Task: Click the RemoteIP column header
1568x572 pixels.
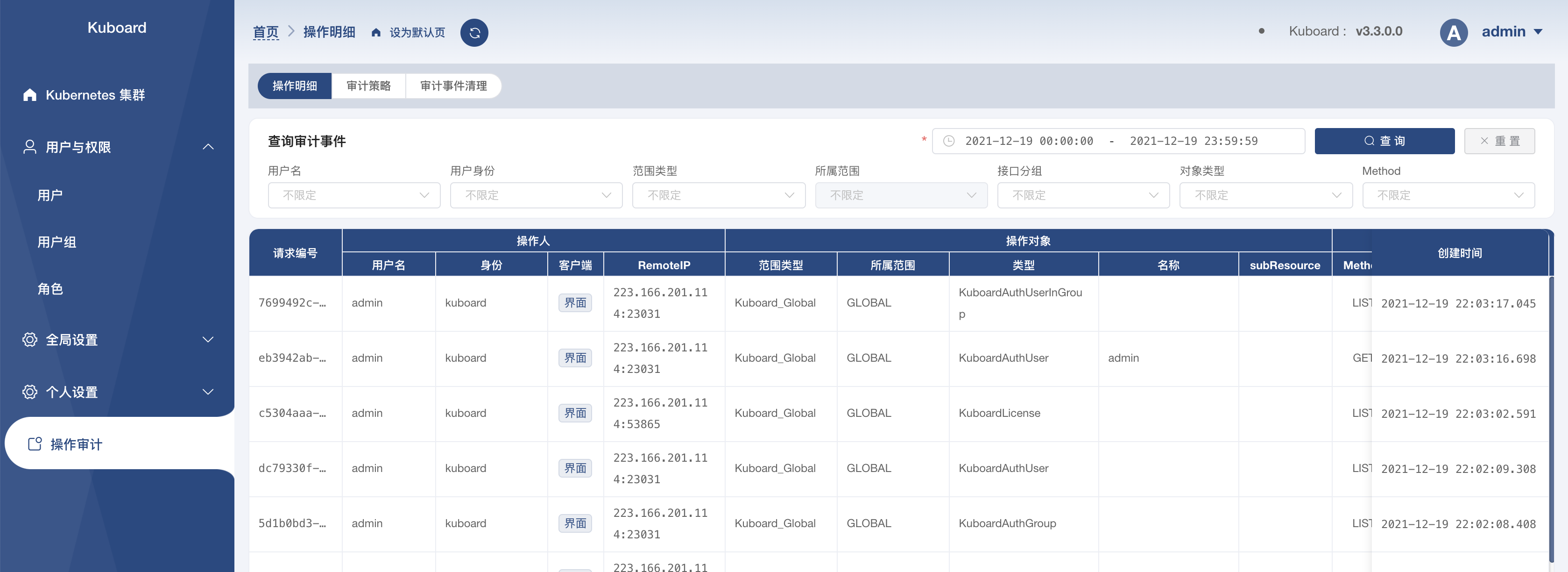Action: 664,265
